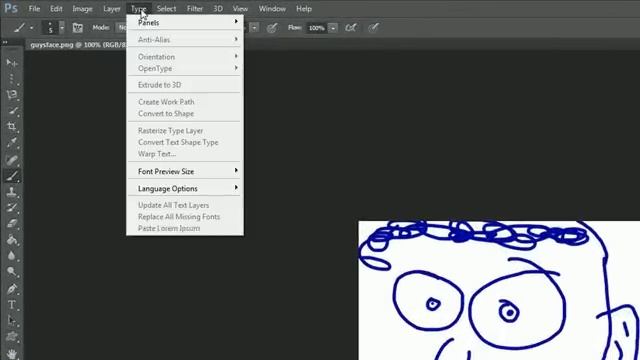Select the Clone Stamp tool
Screen dimensions: 640x360
pyautogui.click(x=12, y=192)
